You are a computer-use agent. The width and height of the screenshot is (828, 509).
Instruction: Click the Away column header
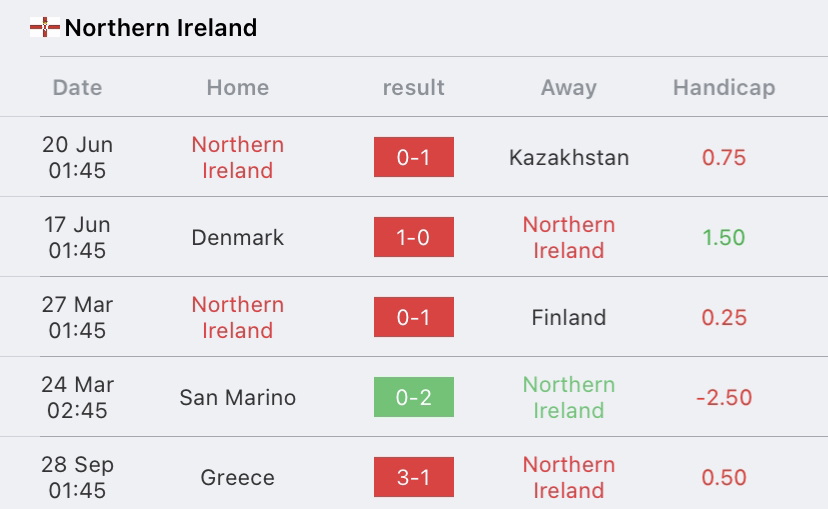(569, 87)
